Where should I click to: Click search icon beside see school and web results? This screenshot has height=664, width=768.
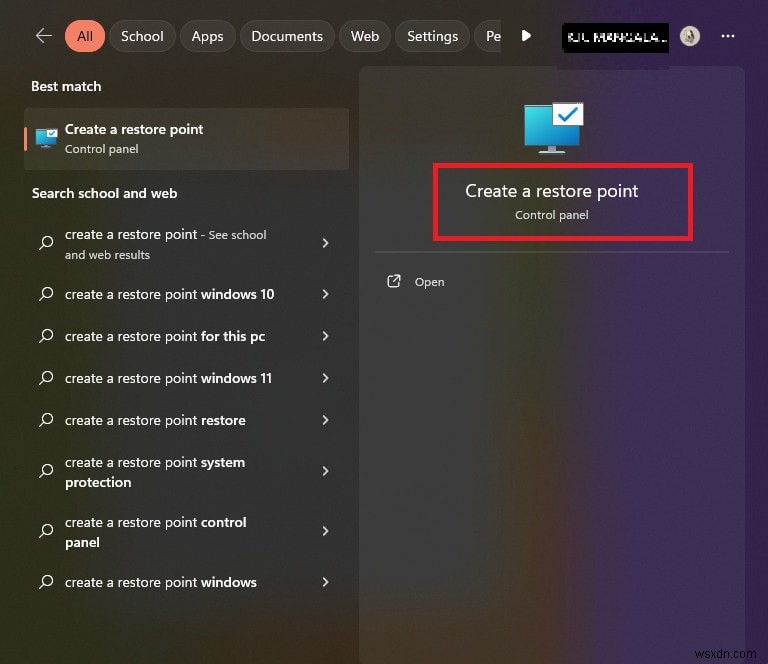(x=46, y=243)
